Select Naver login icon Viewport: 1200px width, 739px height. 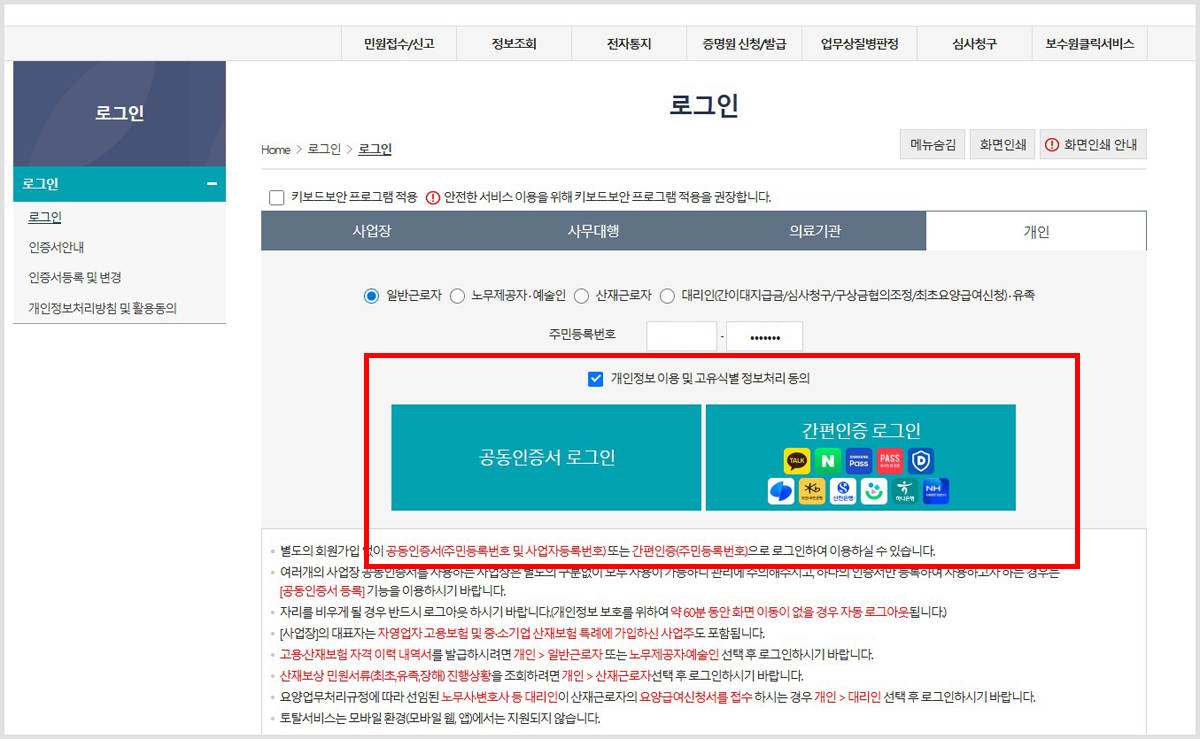point(826,460)
